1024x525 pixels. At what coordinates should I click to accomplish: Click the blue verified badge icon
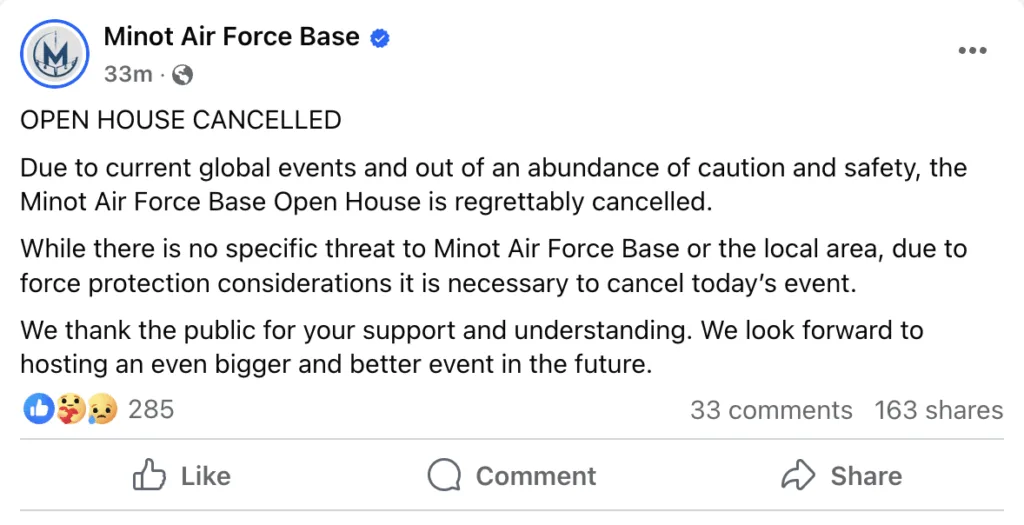pyautogui.click(x=380, y=39)
